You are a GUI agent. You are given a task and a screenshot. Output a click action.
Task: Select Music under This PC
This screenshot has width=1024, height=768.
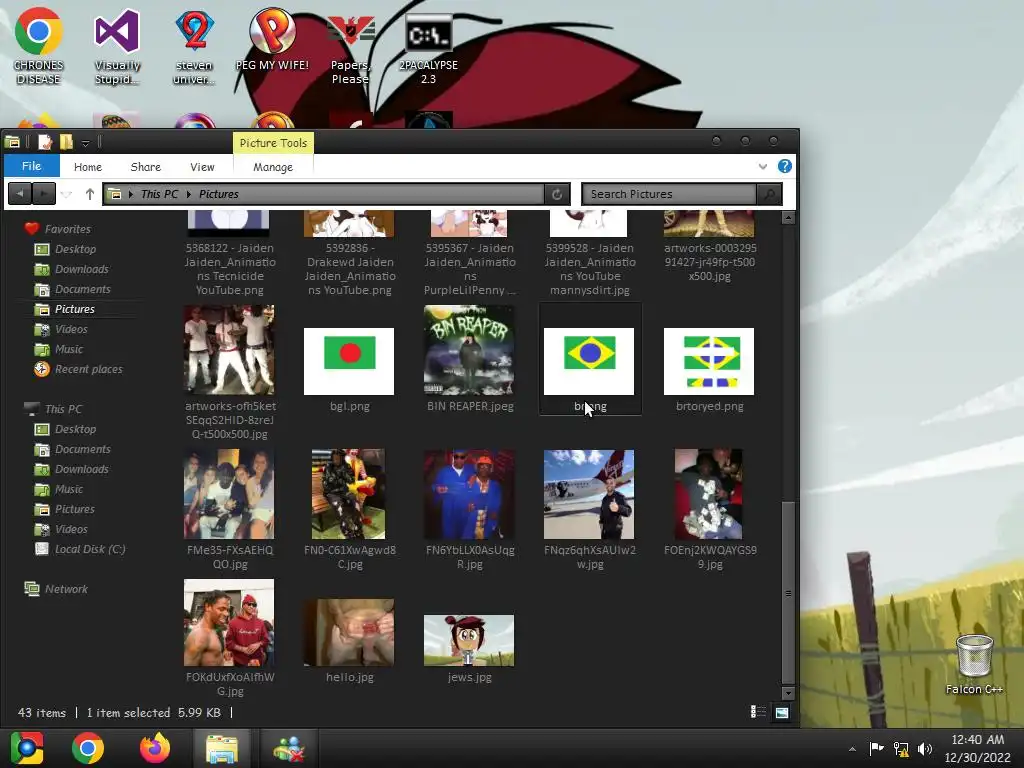click(69, 488)
